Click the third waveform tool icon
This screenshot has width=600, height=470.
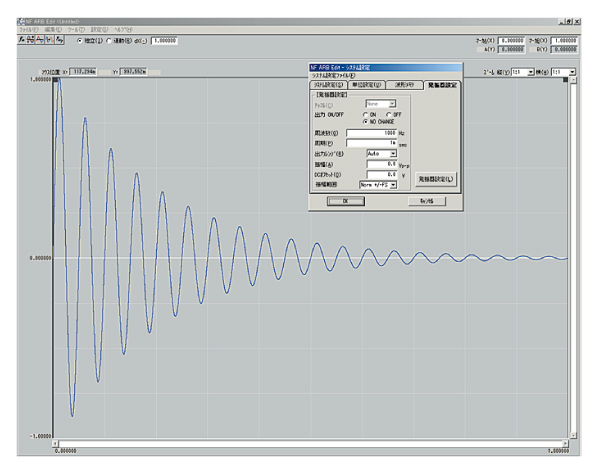coord(37,40)
